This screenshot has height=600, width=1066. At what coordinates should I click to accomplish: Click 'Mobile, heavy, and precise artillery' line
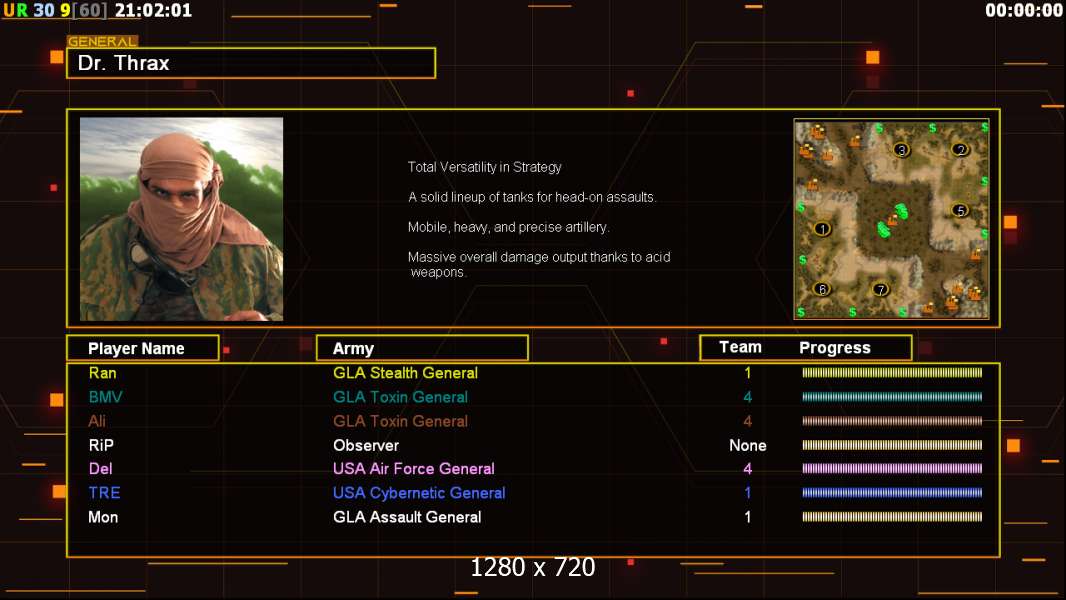[x=509, y=227]
